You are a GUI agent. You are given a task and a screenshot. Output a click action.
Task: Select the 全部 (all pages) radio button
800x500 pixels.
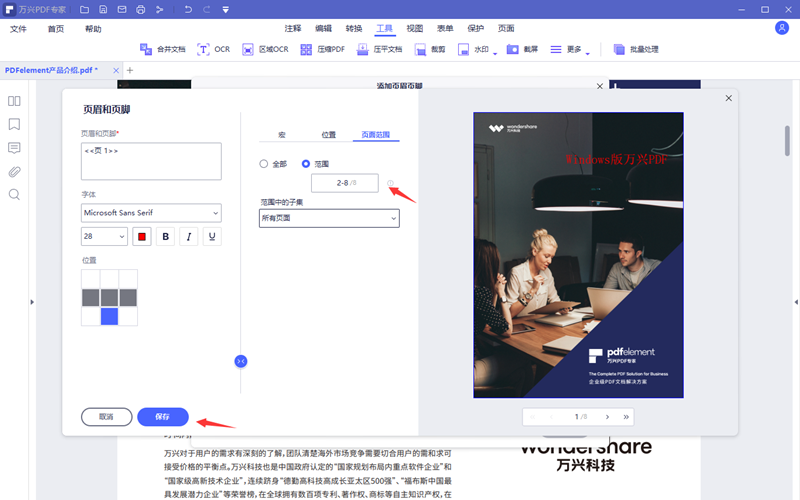264,163
